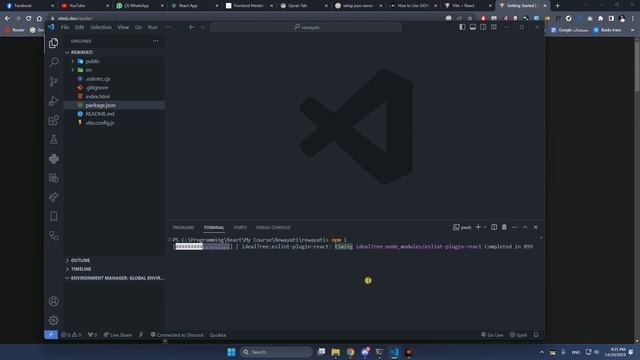
Task: Click the pwsh terminal shell label
Action: coord(462,227)
